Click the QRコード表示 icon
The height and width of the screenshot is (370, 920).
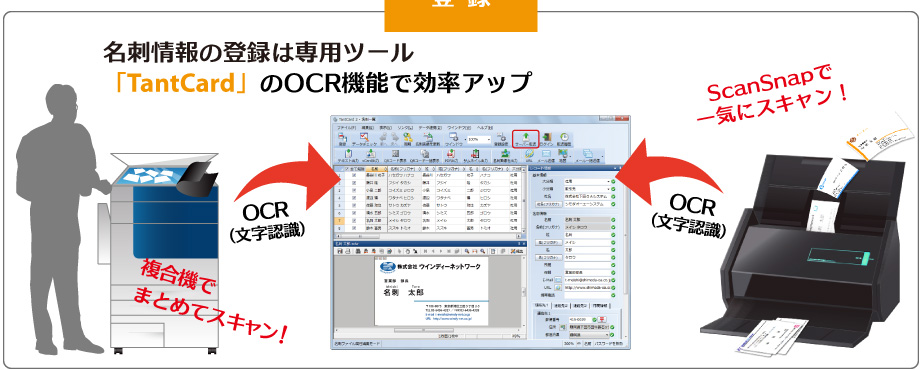(395, 155)
